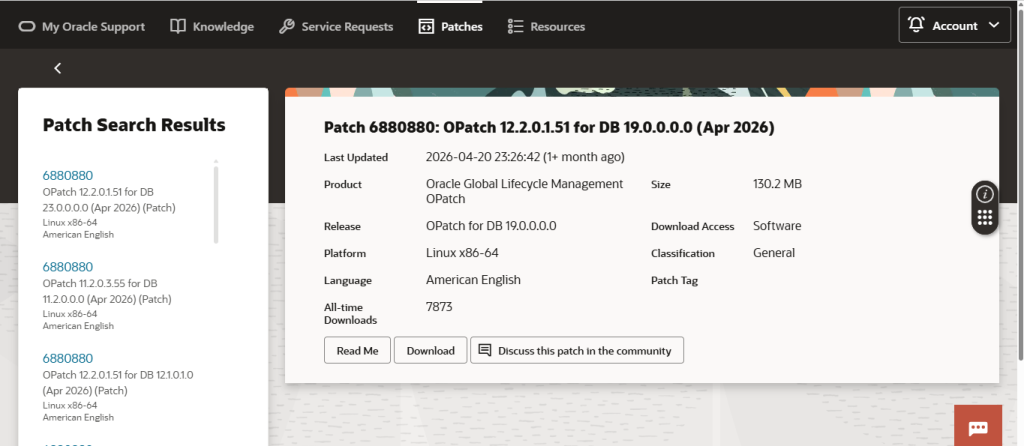Click the Knowledge book icon

tap(178, 26)
